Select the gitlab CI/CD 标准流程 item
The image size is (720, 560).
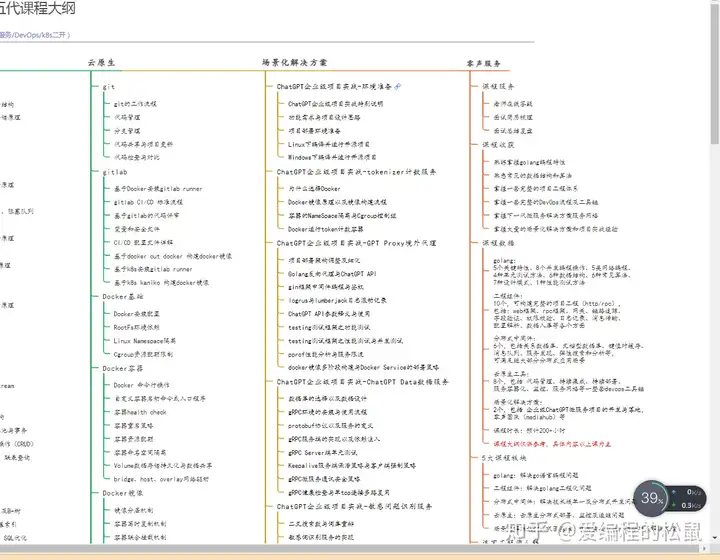(148, 202)
